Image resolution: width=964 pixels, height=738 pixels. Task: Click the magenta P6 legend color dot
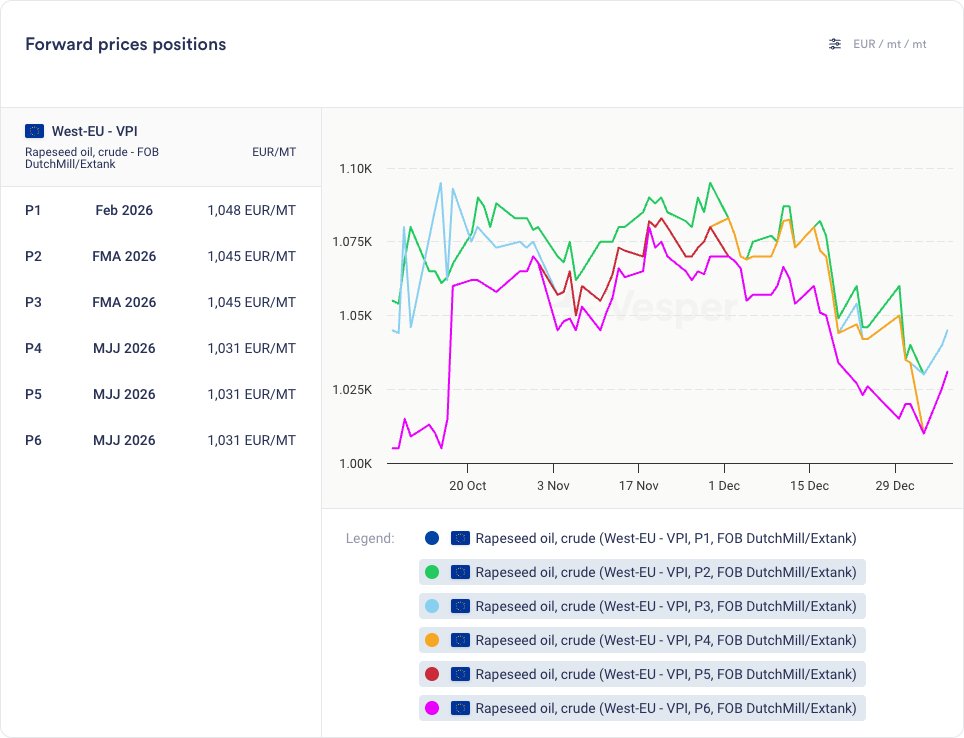432,708
